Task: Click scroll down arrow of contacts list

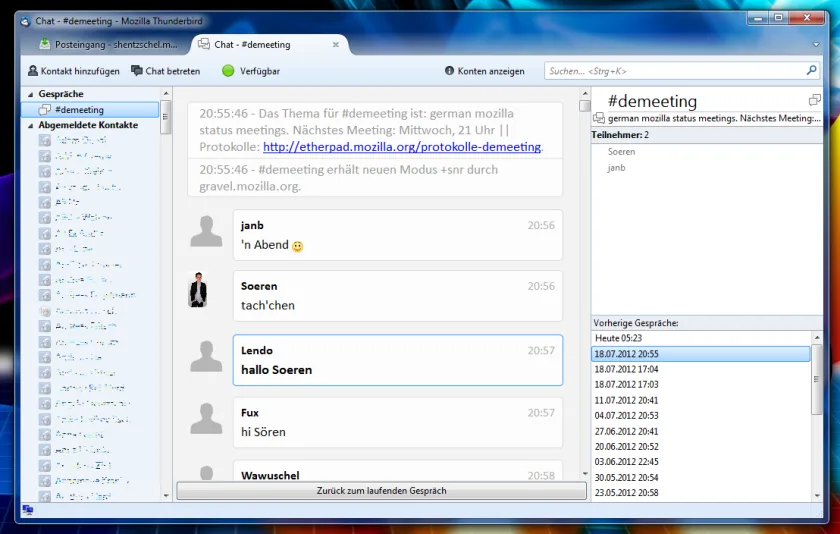Action: coord(166,496)
